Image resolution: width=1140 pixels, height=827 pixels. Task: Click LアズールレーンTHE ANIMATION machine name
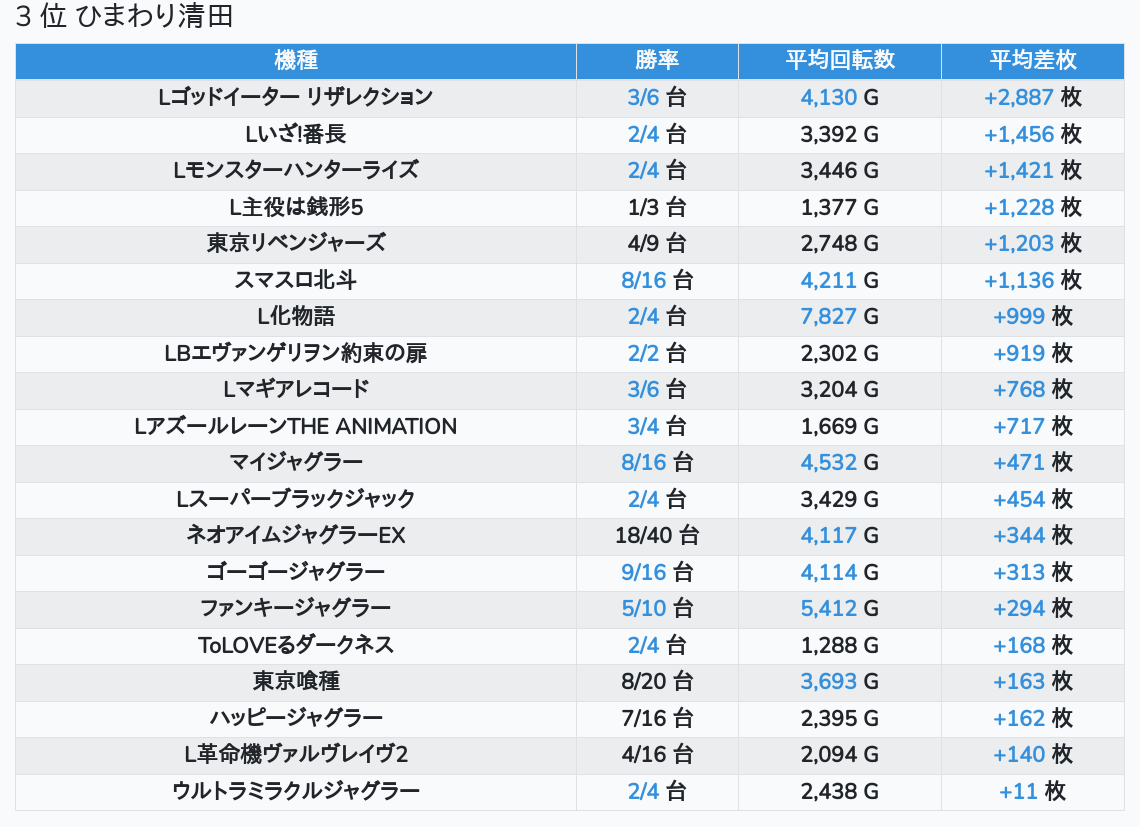point(296,426)
